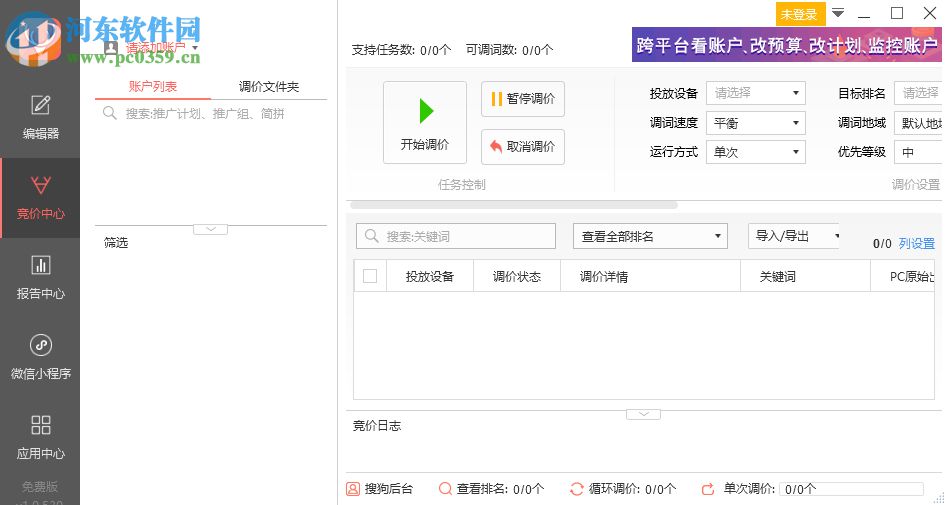946x505 pixels.
Task: Open the 列设置 column settings link
Action: 916,243
